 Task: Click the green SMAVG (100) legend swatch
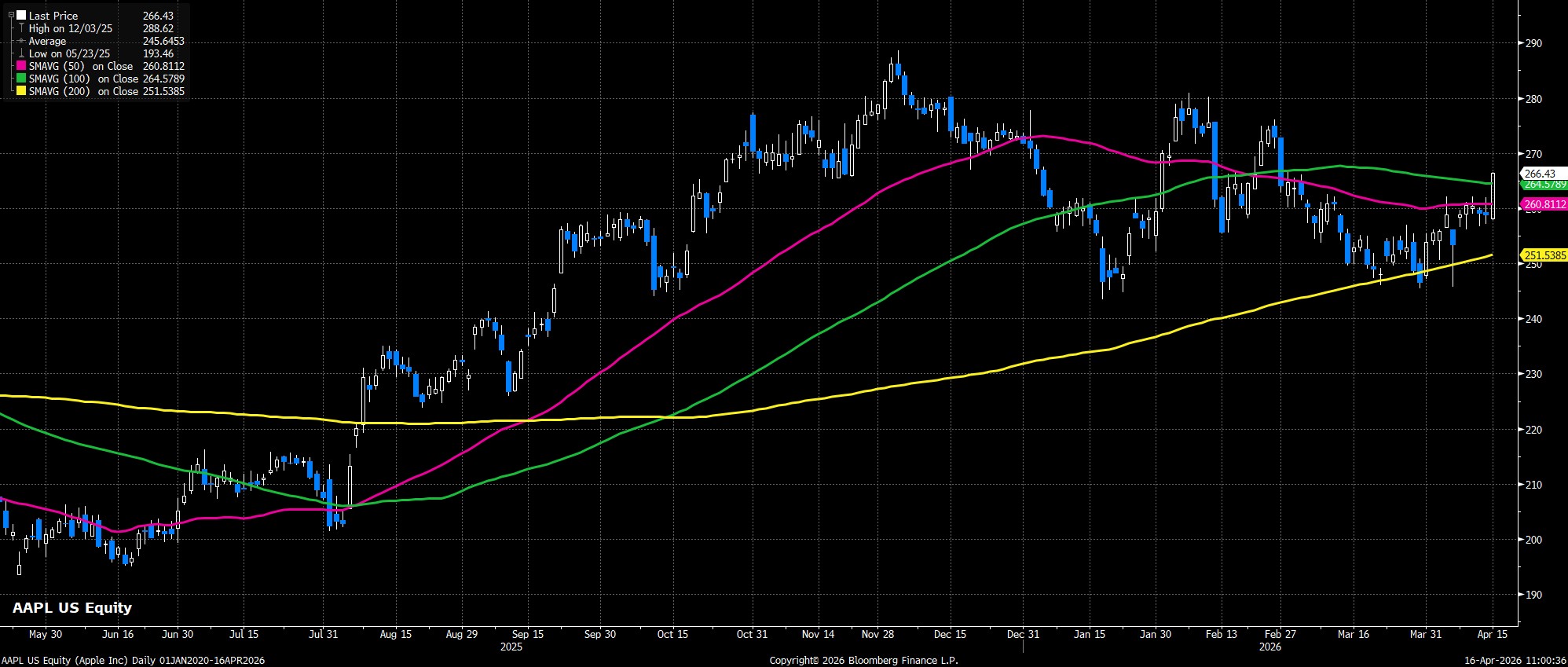20,79
